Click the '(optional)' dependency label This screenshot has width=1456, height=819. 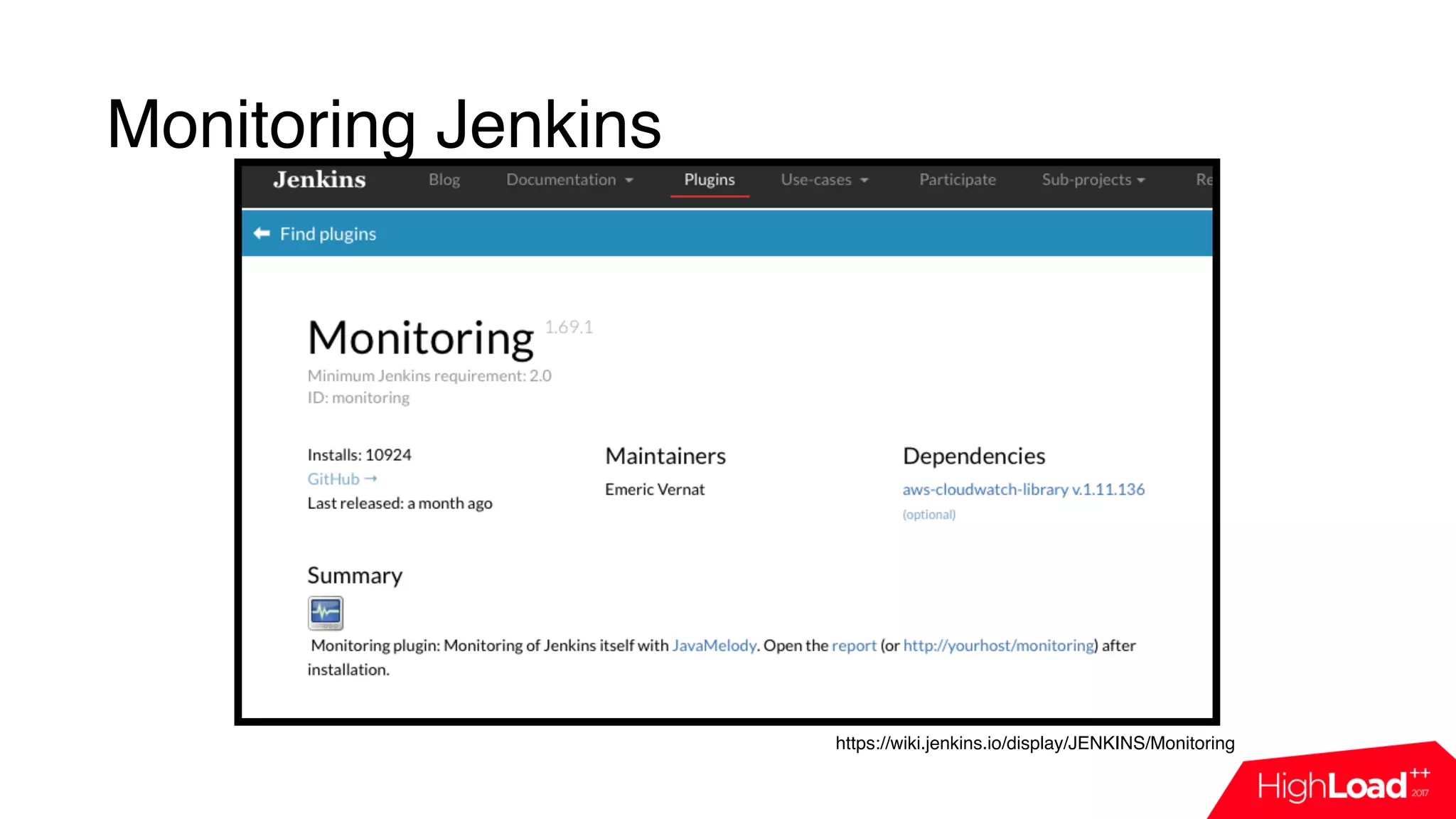click(929, 515)
